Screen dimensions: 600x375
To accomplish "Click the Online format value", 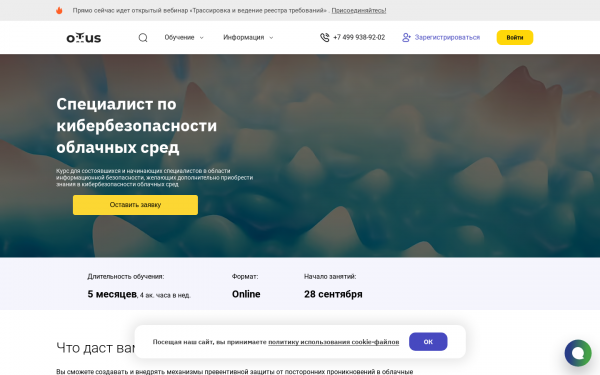I will click(x=246, y=294).
